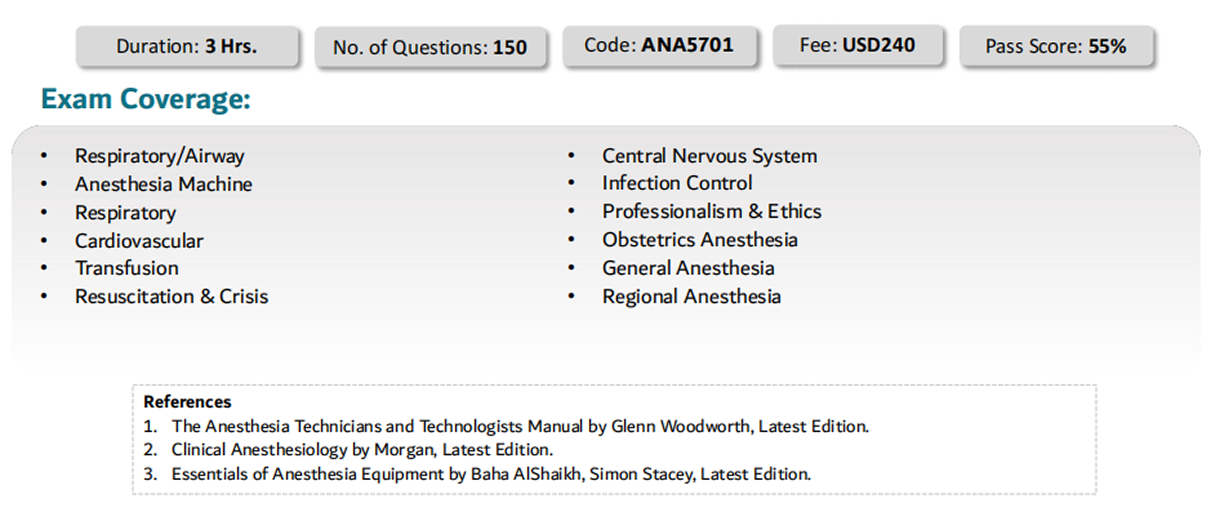This screenshot has width=1210, height=512.
Task: Click the Fee: USD240 box
Action: [x=857, y=45]
